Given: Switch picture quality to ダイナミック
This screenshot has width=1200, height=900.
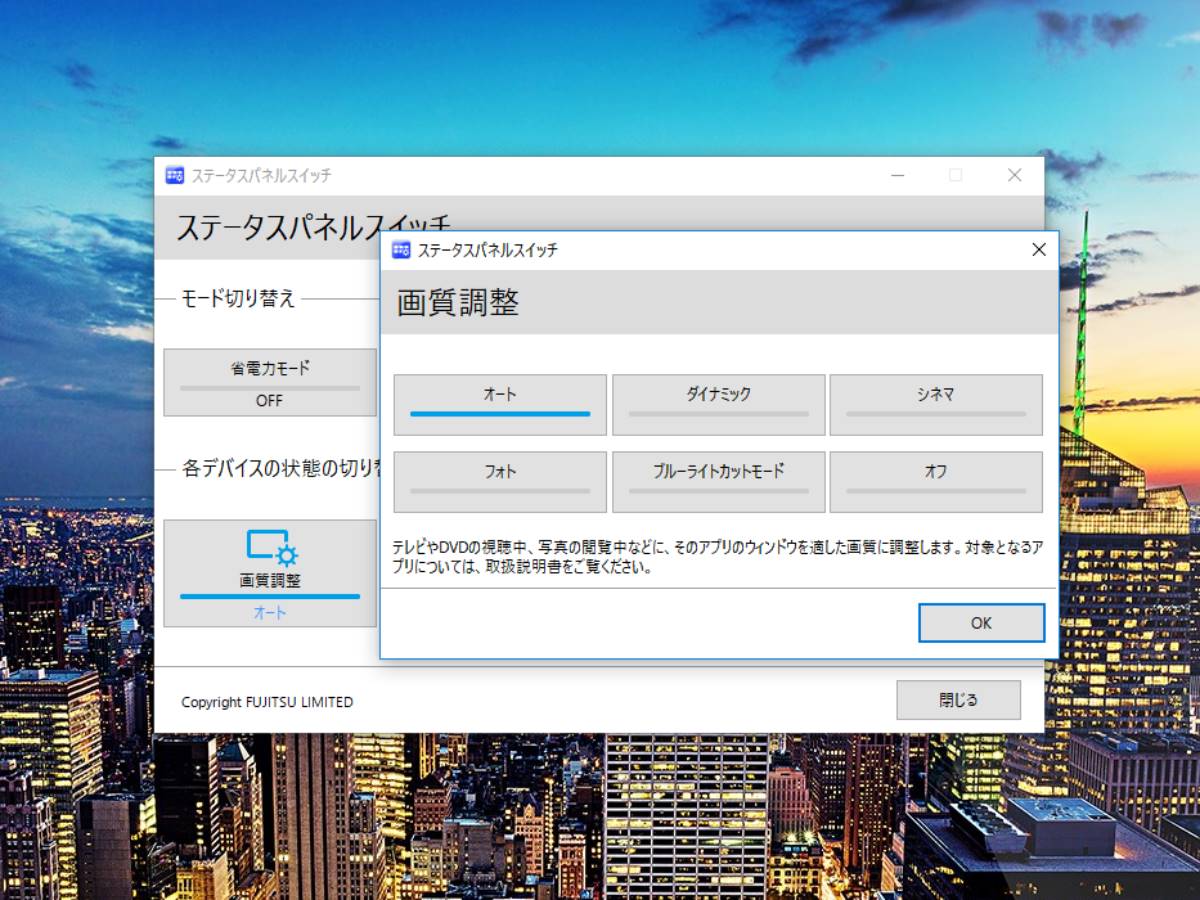Looking at the screenshot, I should point(718,404).
